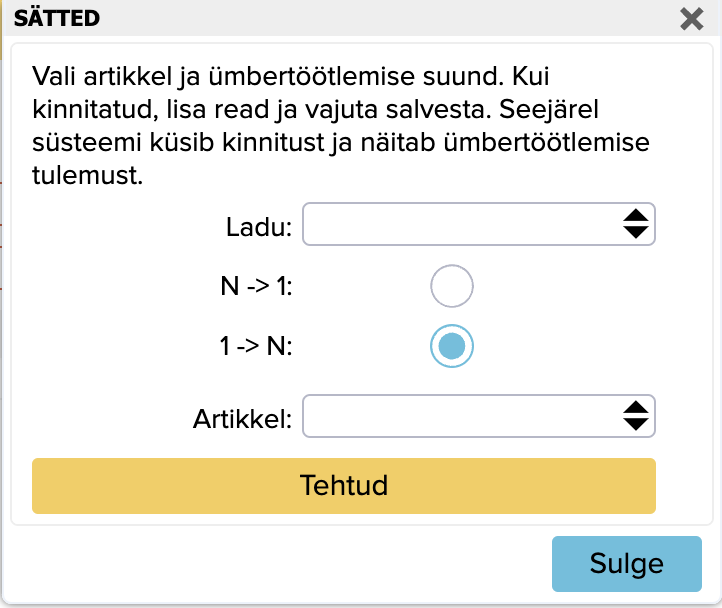The width and height of the screenshot is (722, 608).
Task: Click the "N -> 1:" label text
Action: (x=255, y=288)
